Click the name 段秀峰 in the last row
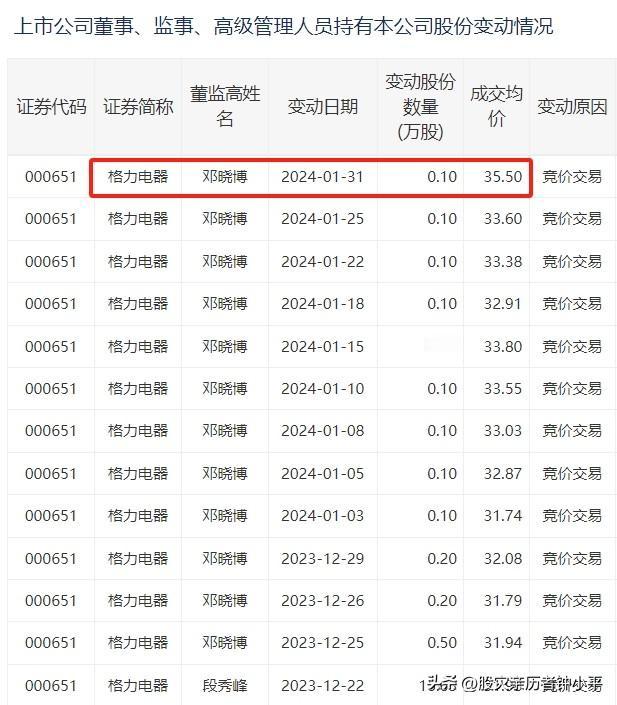The image size is (617, 705). coord(225,686)
